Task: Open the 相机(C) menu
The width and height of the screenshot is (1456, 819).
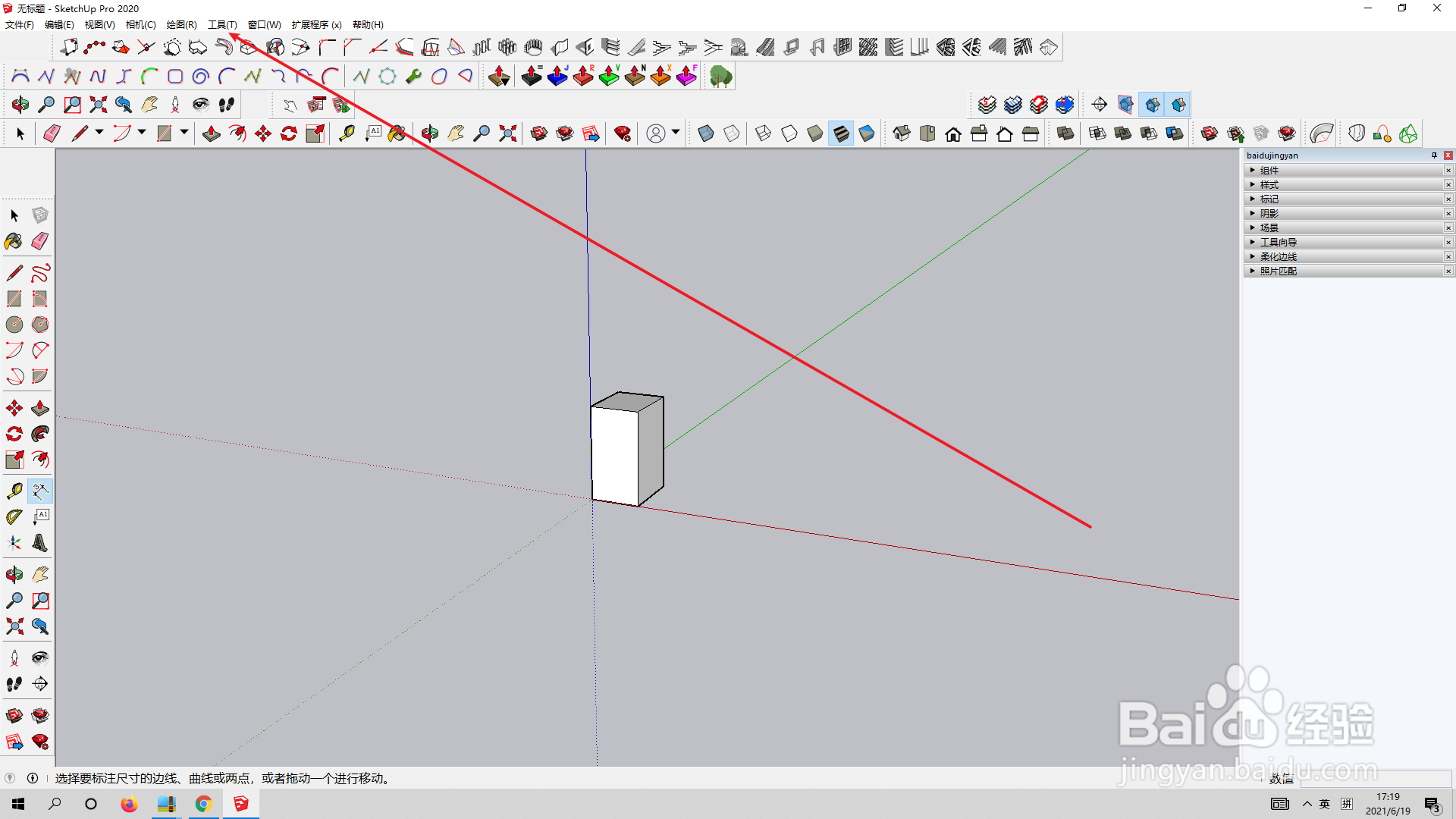Action: pyautogui.click(x=140, y=25)
